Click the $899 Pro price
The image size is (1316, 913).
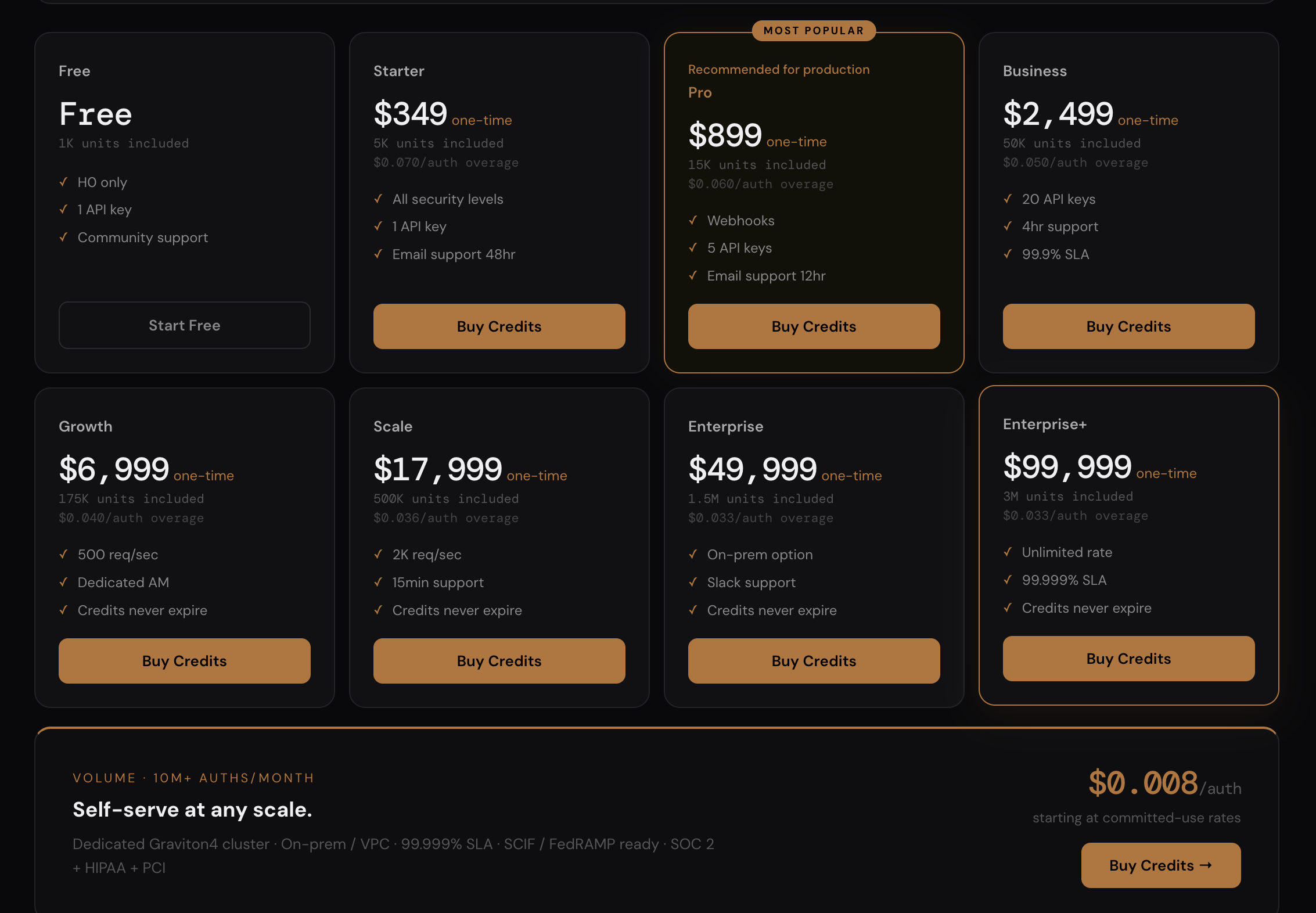[x=725, y=135]
